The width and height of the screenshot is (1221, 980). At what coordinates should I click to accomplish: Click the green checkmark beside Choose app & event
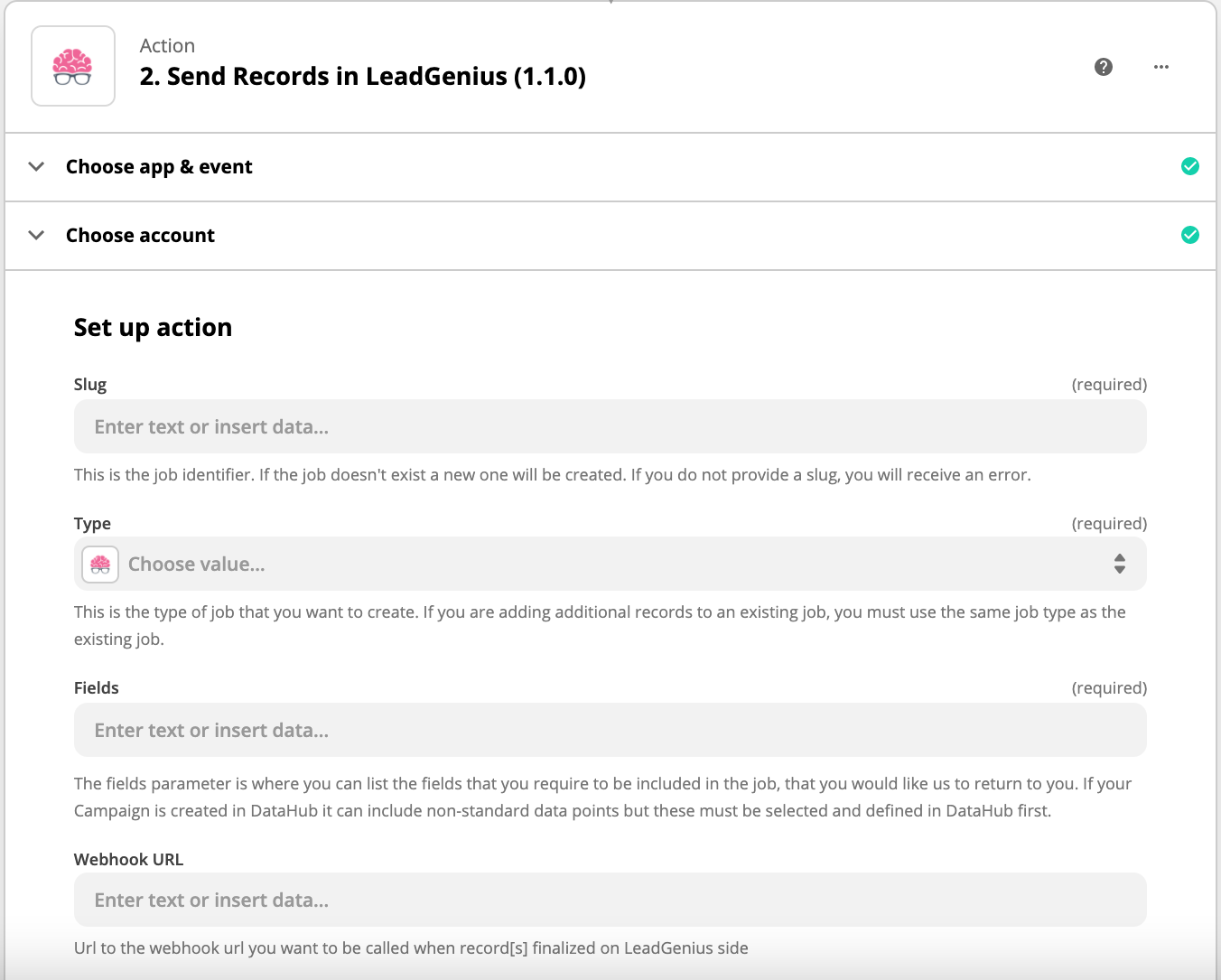click(1190, 166)
